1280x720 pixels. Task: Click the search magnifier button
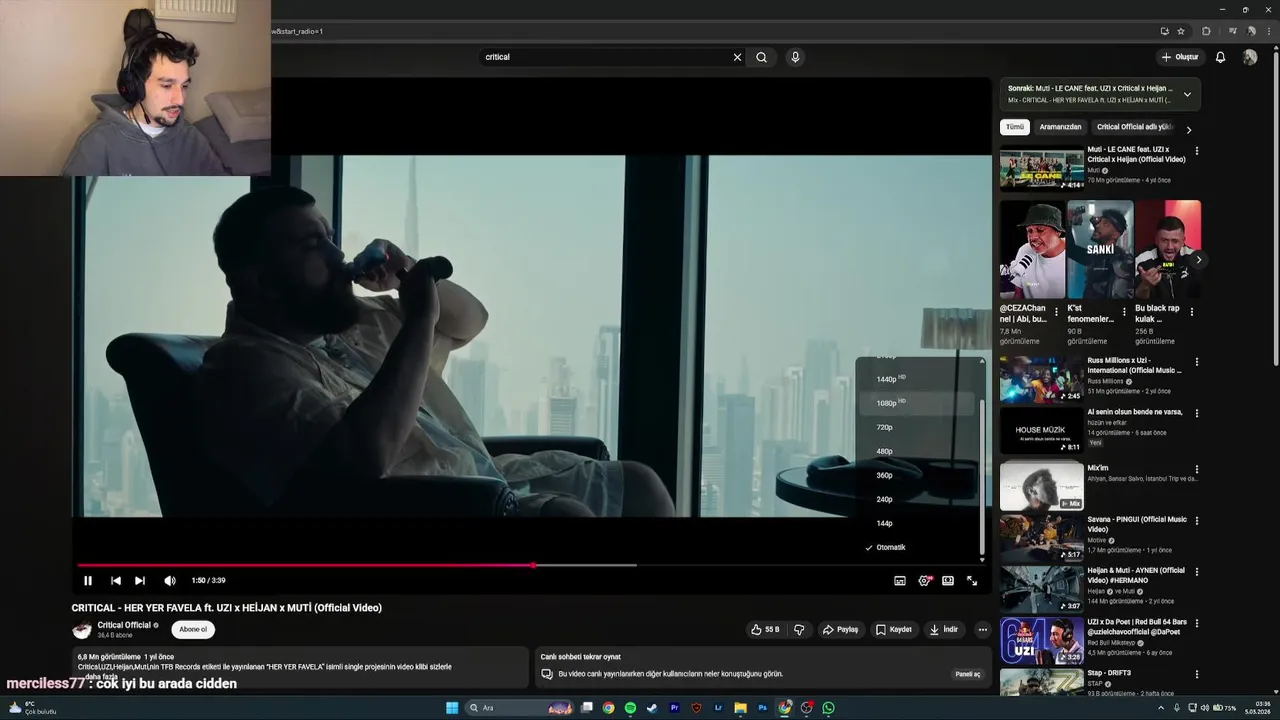pos(762,57)
